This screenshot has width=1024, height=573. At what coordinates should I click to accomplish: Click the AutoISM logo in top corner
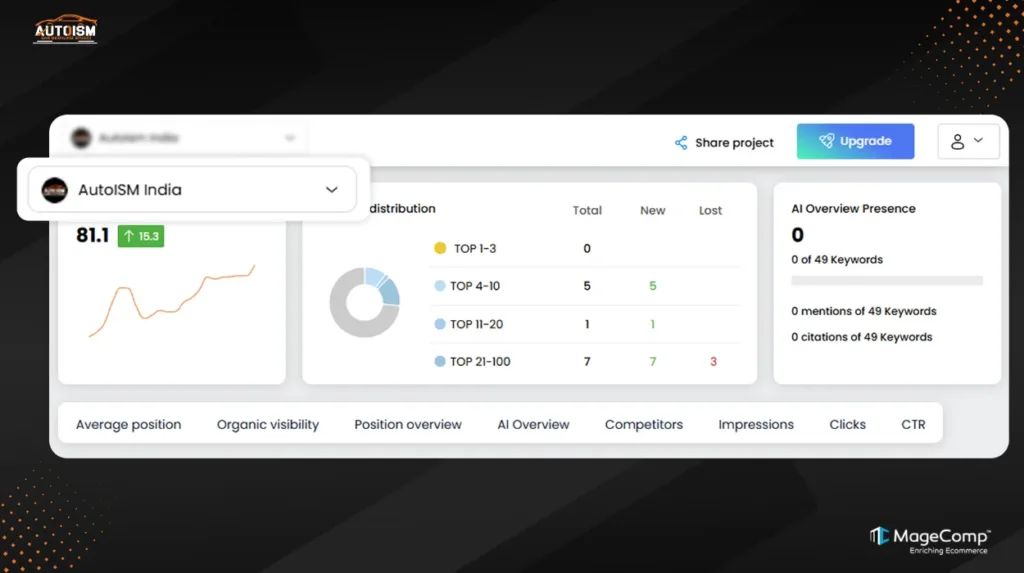click(x=65, y=30)
